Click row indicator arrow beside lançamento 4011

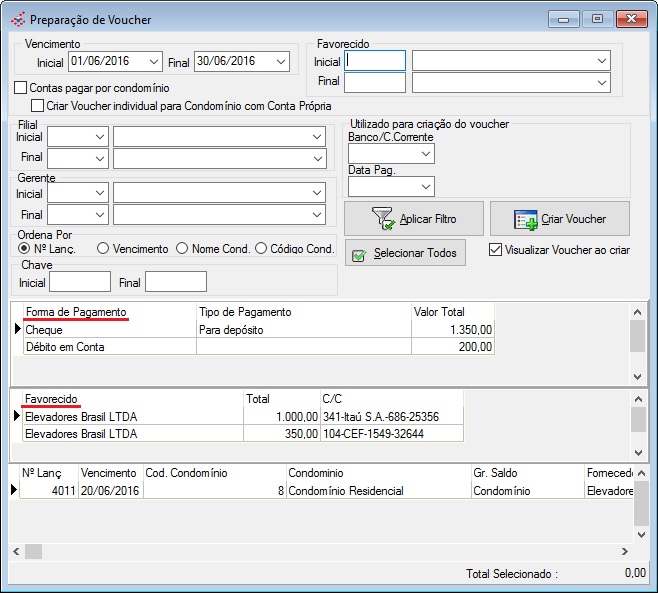[14, 490]
